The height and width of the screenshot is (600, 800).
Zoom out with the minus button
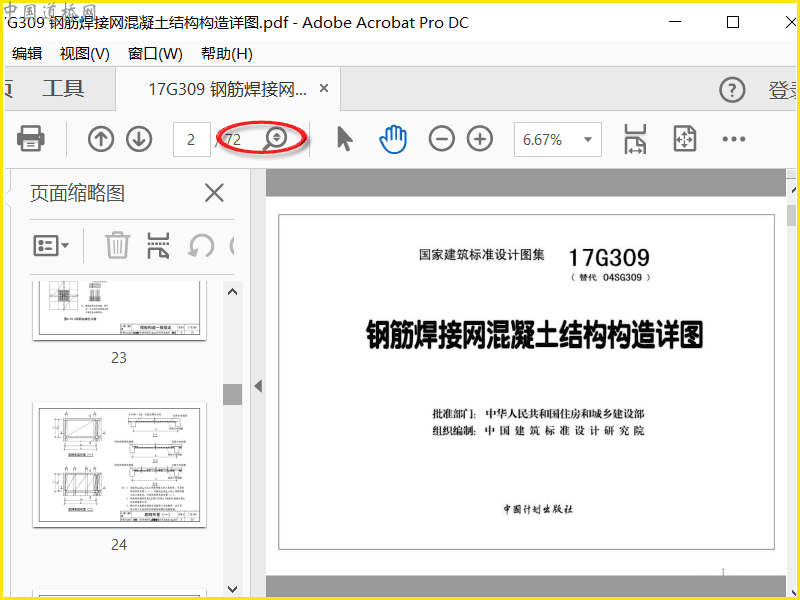441,139
